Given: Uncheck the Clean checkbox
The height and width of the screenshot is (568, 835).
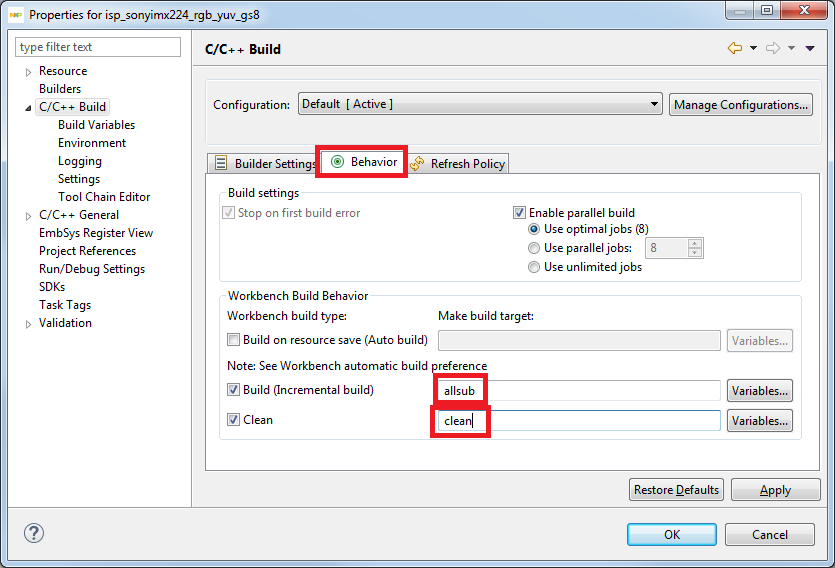Looking at the screenshot, I should [234, 420].
